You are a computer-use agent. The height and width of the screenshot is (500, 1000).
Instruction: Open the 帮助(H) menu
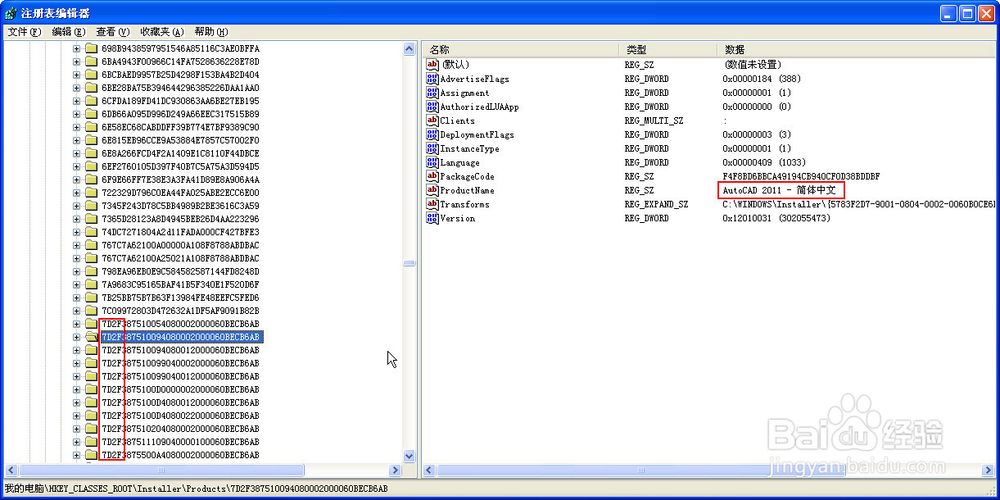coord(211,31)
